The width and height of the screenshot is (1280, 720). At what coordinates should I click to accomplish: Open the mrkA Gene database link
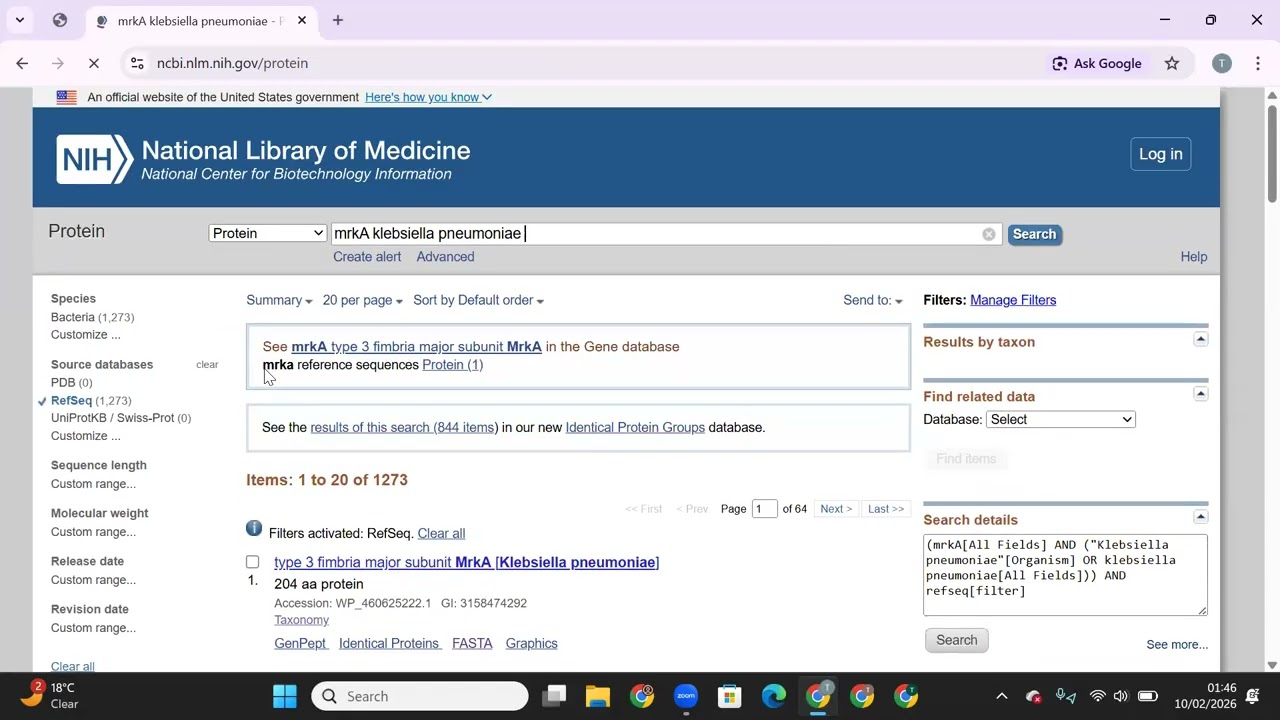416,346
